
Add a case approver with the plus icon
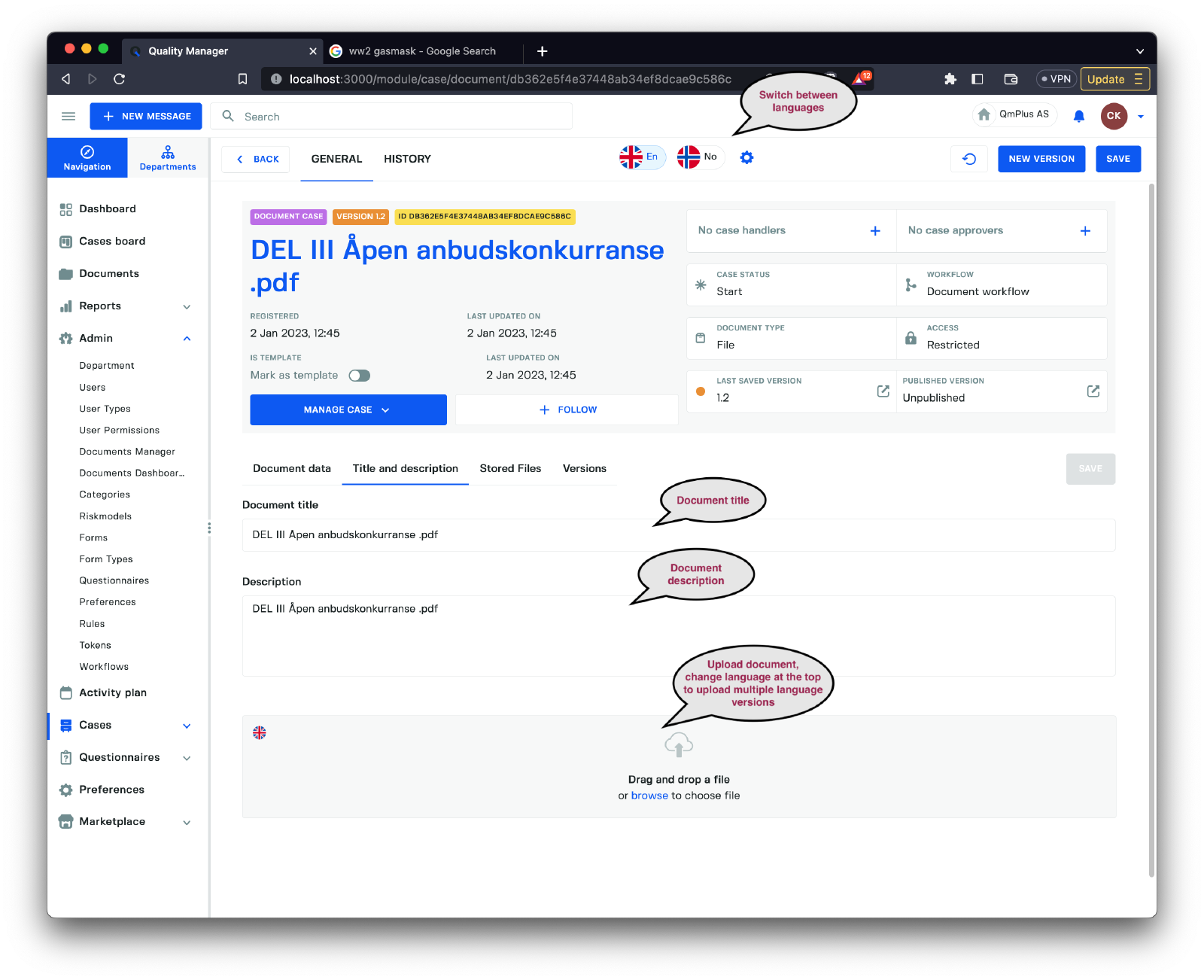(1085, 231)
